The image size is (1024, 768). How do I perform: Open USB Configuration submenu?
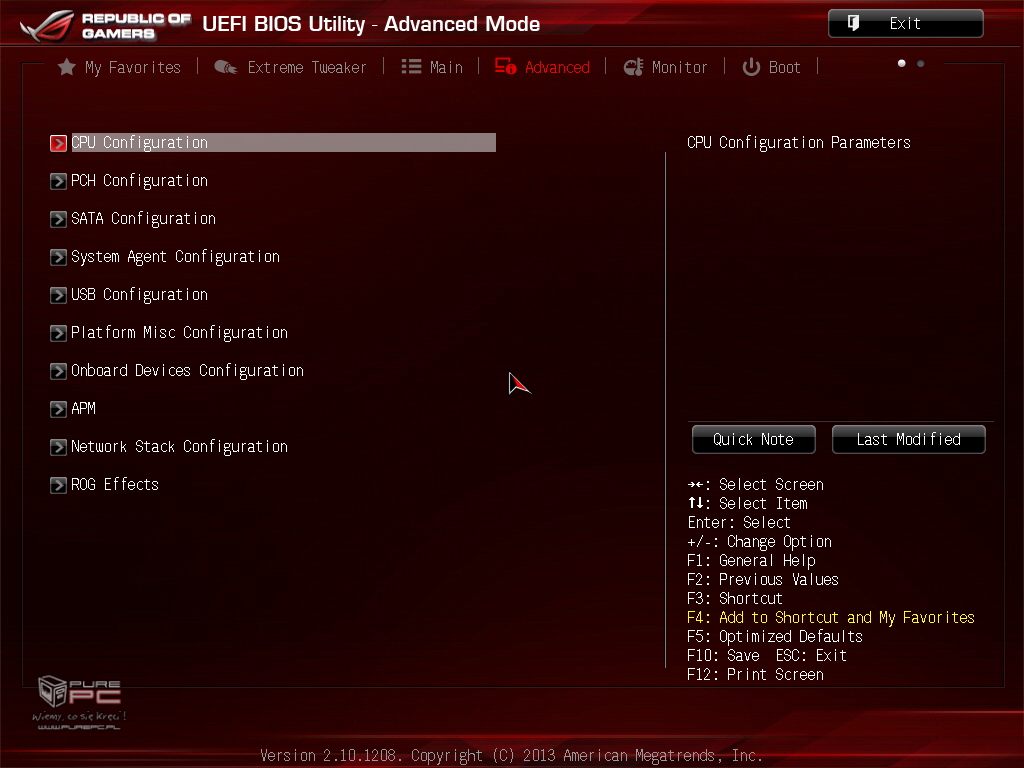(129, 295)
